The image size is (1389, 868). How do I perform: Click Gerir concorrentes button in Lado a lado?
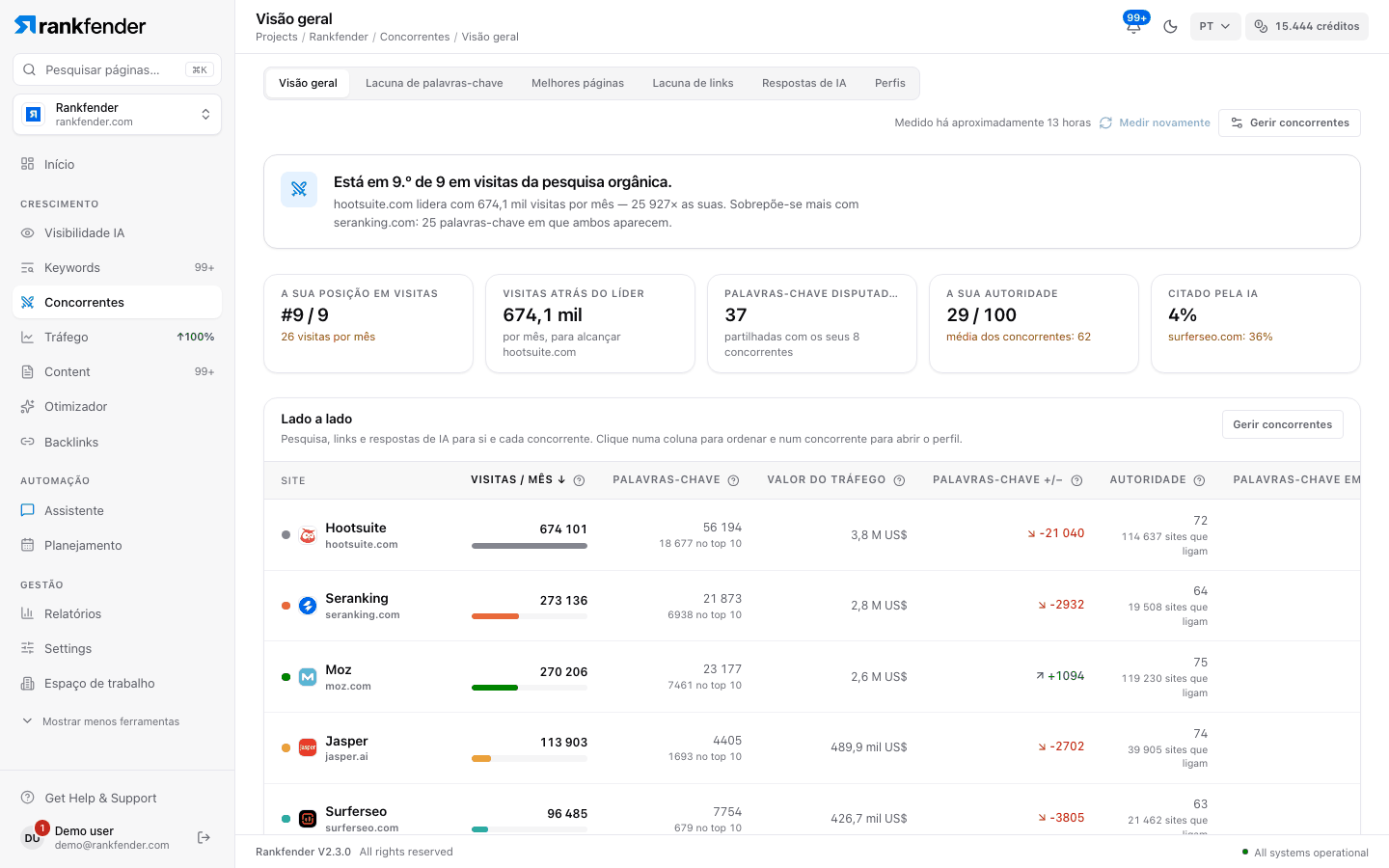pyautogui.click(x=1282, y=424)
